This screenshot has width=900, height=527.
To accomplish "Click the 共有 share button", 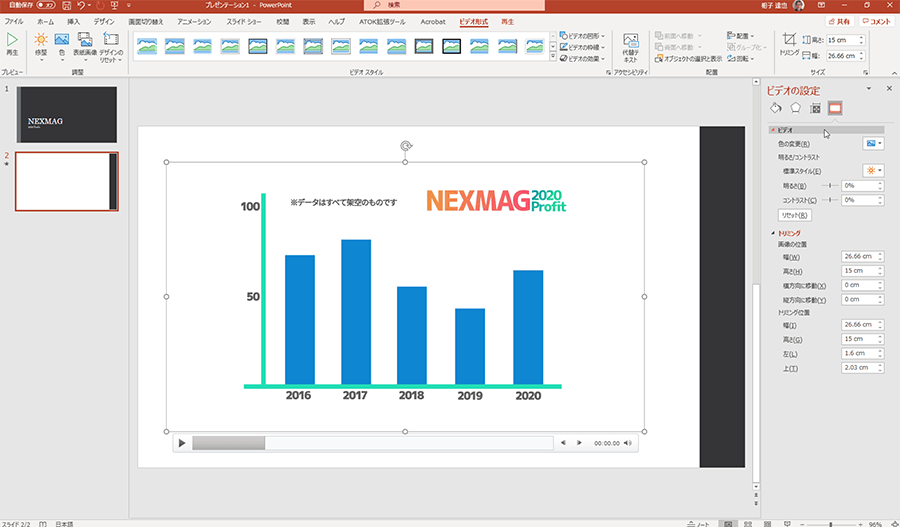I will [839, 21].
